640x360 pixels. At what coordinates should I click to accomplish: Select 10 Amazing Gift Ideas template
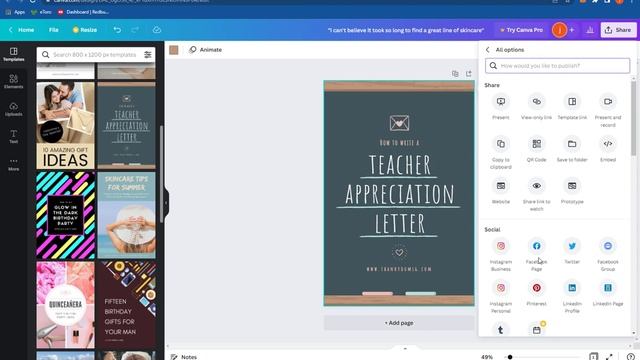[x=65, y=126]
